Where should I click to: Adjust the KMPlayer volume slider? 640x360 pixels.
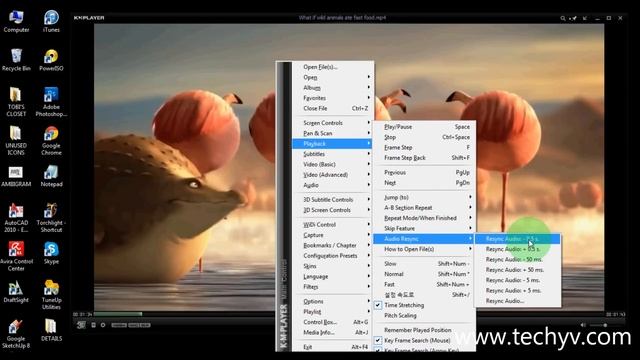[606, 325]
